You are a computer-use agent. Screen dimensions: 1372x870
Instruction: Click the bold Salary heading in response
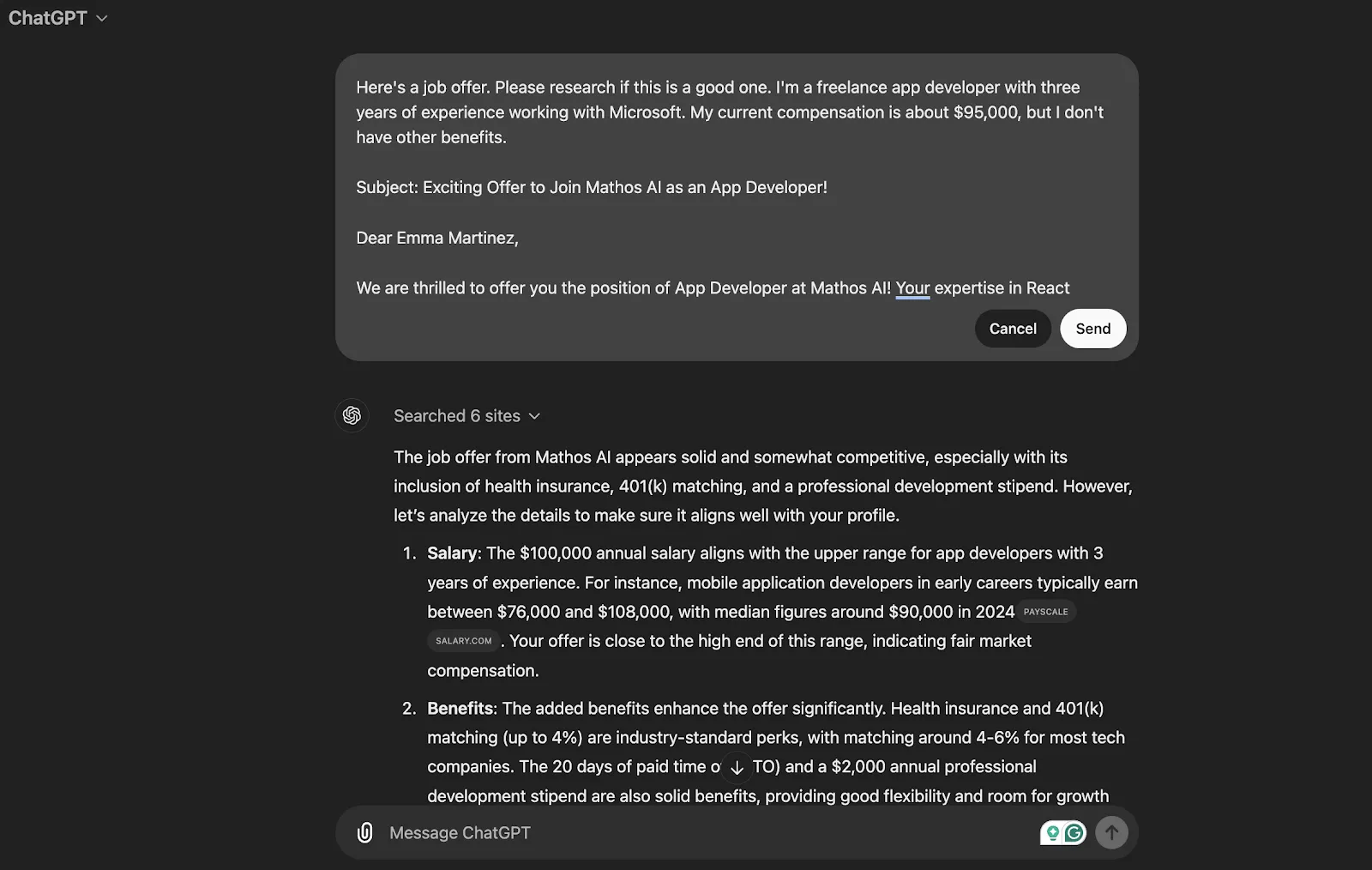[x=452, y=553]
